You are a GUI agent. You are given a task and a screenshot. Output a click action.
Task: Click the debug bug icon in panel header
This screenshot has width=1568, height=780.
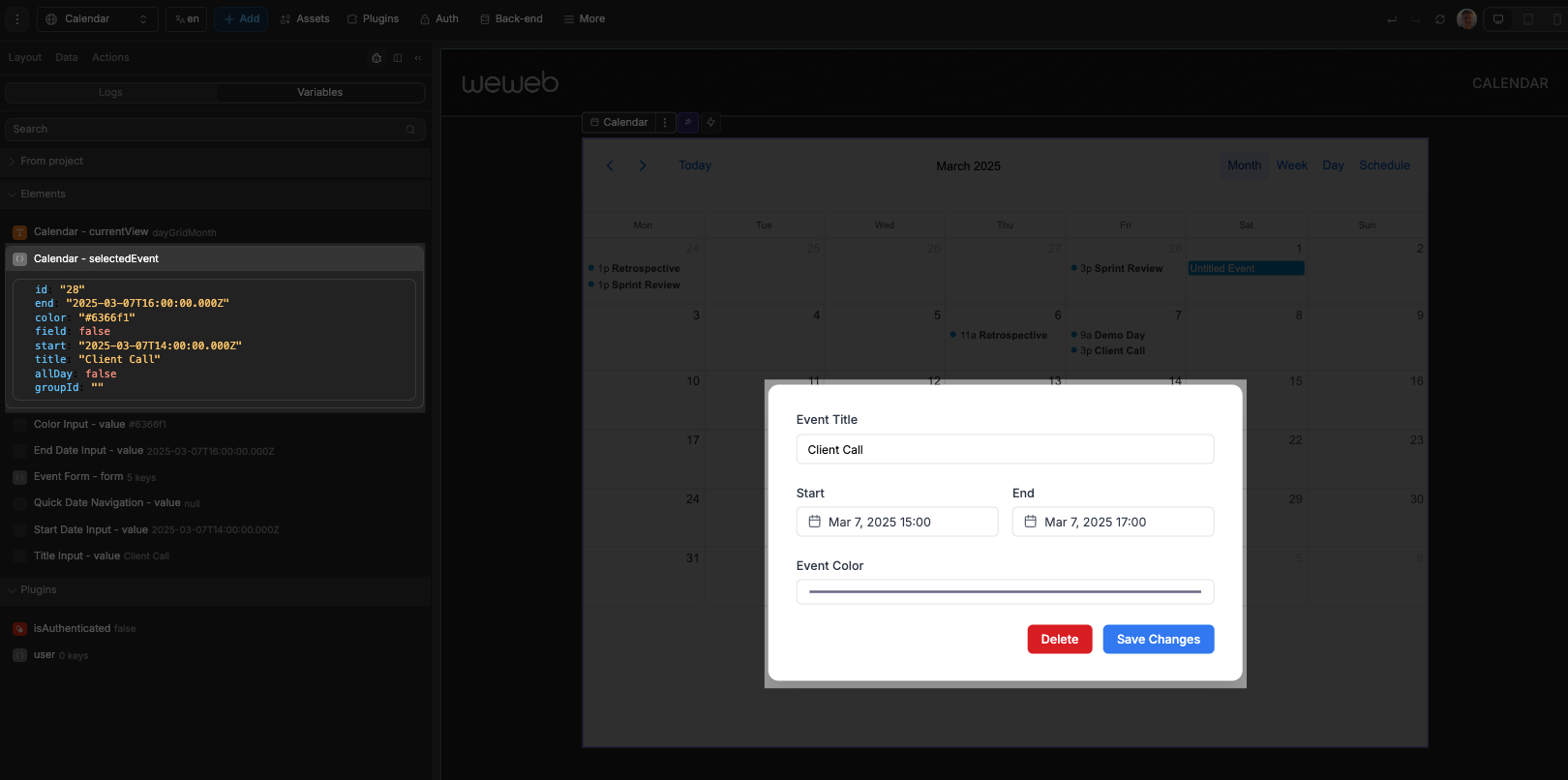click(x=377, y=58)
